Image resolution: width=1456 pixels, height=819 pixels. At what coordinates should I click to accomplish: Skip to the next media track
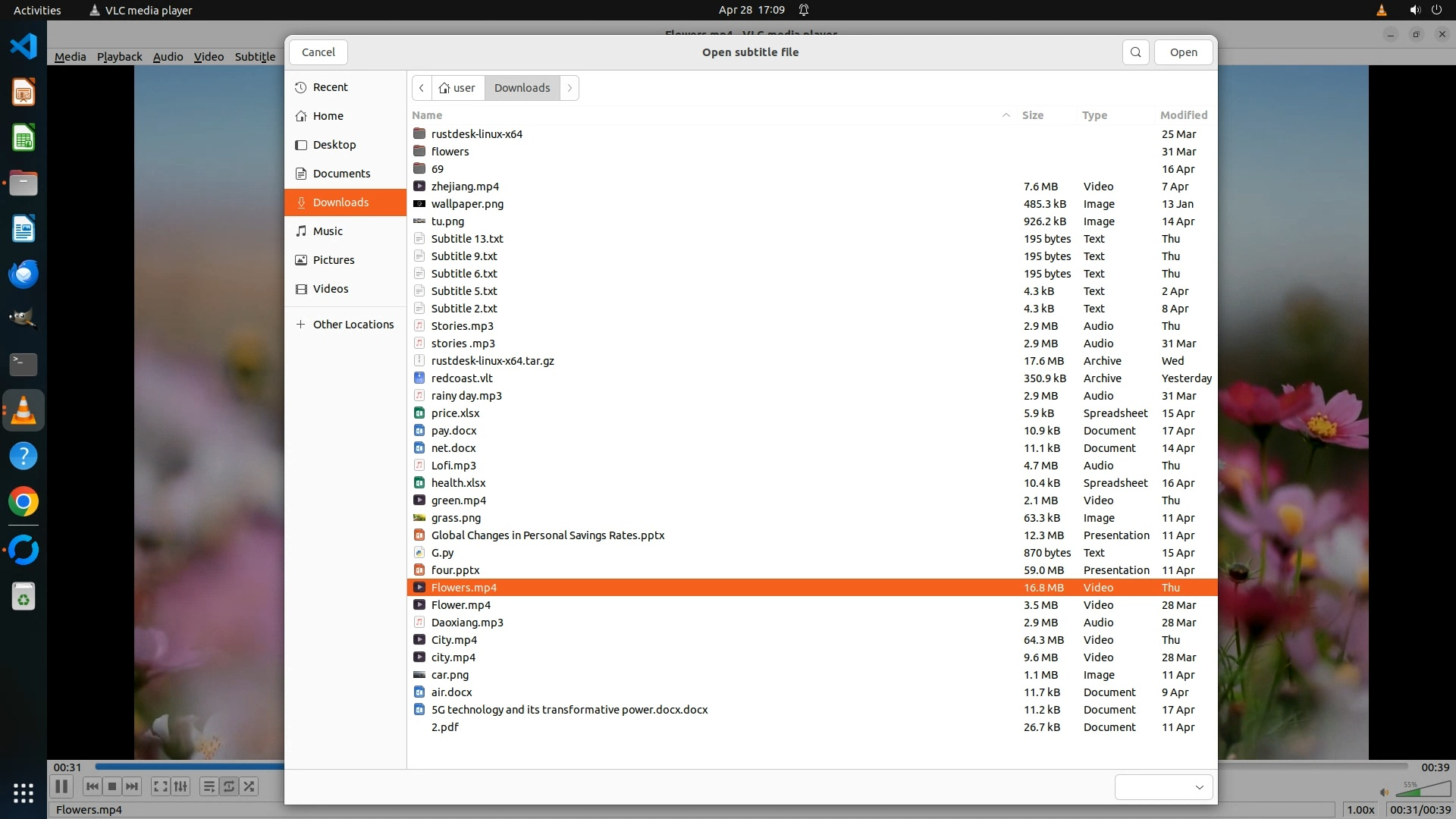click(x=132, y=786)
